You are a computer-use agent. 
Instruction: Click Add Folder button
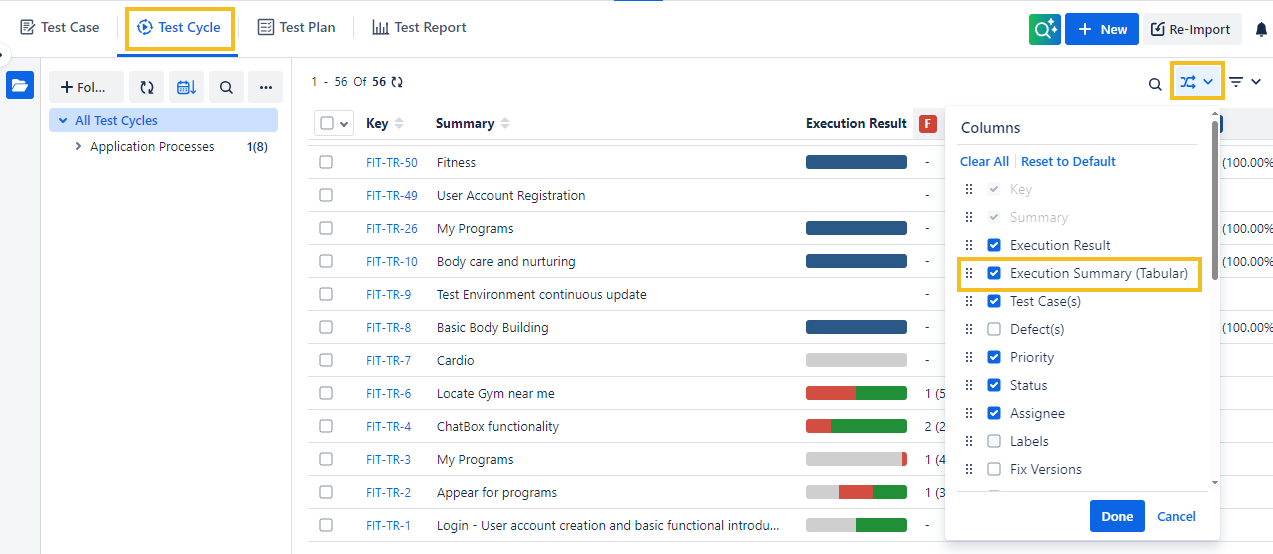[86, 87]
